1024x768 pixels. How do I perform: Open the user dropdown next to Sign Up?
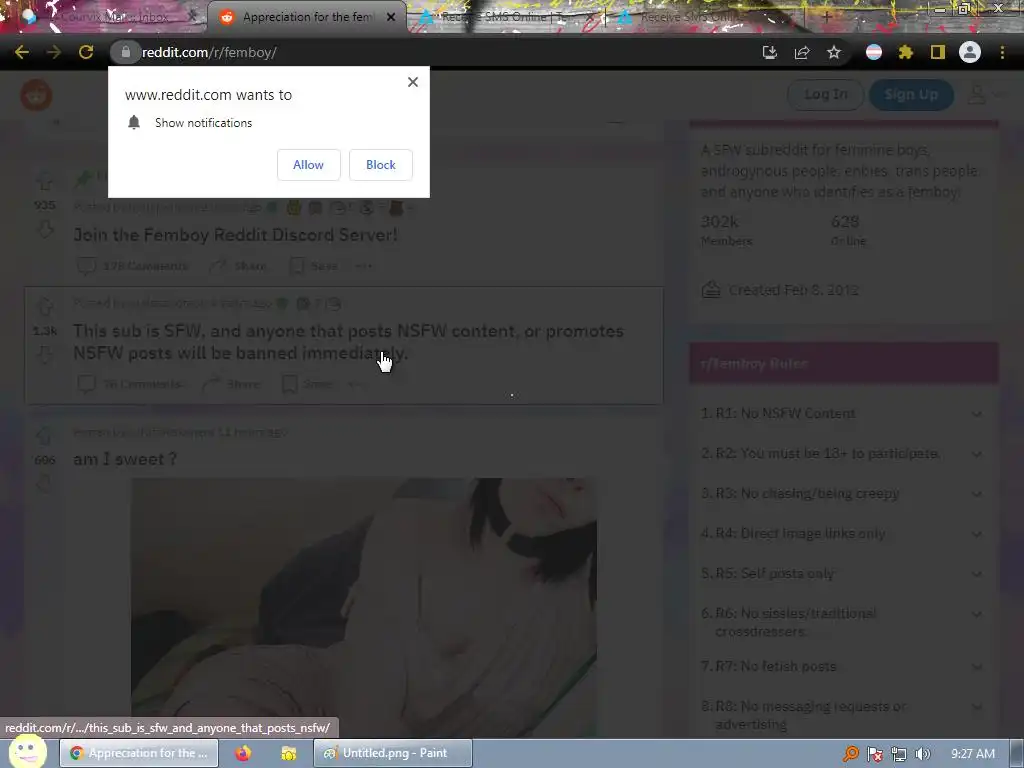(x=984, y=95)
